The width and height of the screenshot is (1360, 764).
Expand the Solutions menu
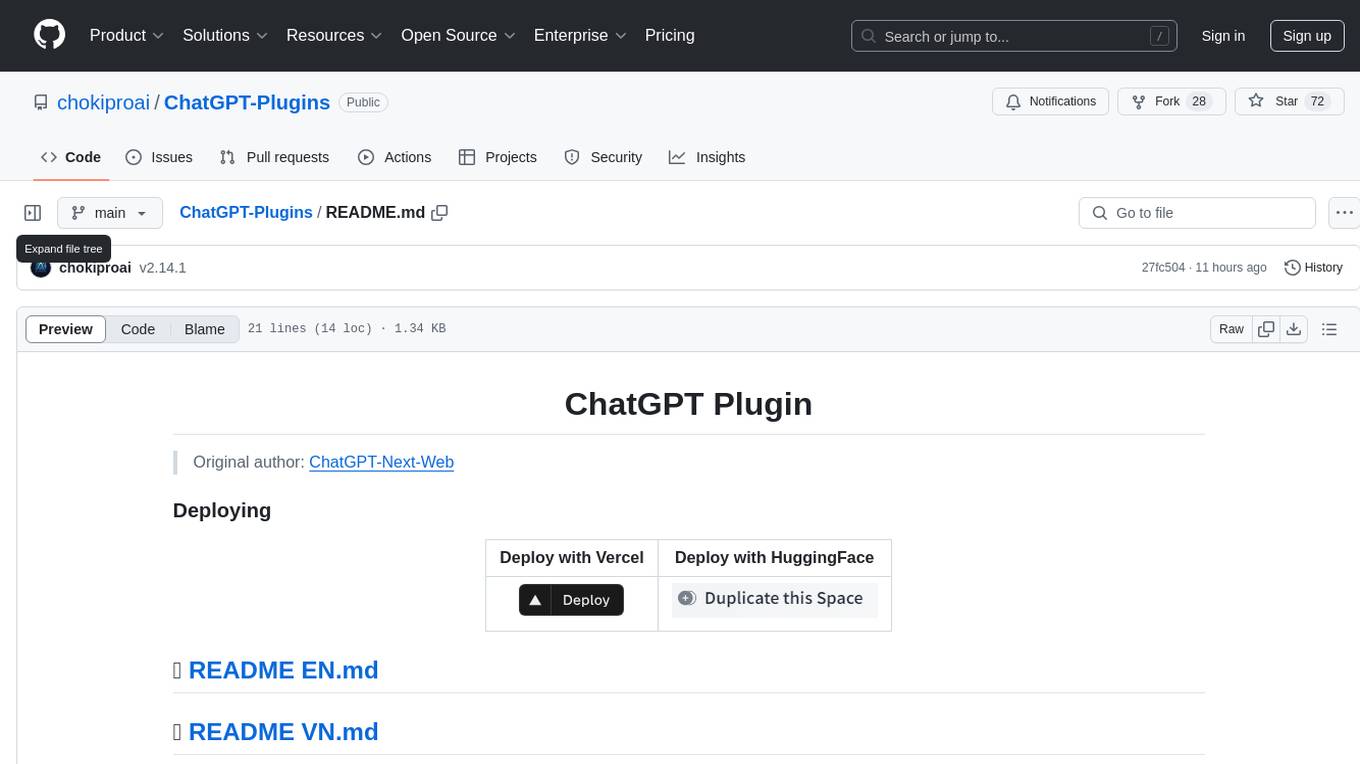coord(225,35)
